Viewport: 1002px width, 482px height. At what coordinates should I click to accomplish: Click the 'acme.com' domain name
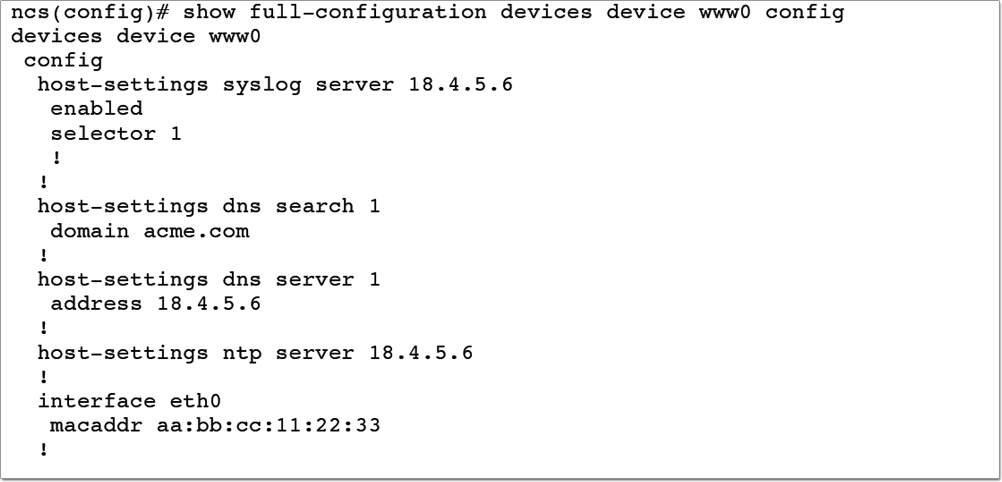[x=196, y=231]
